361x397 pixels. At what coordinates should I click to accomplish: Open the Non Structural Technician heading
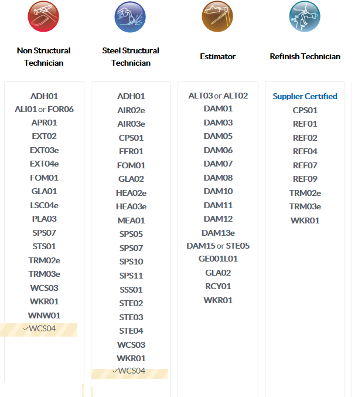tap(44, 57)
